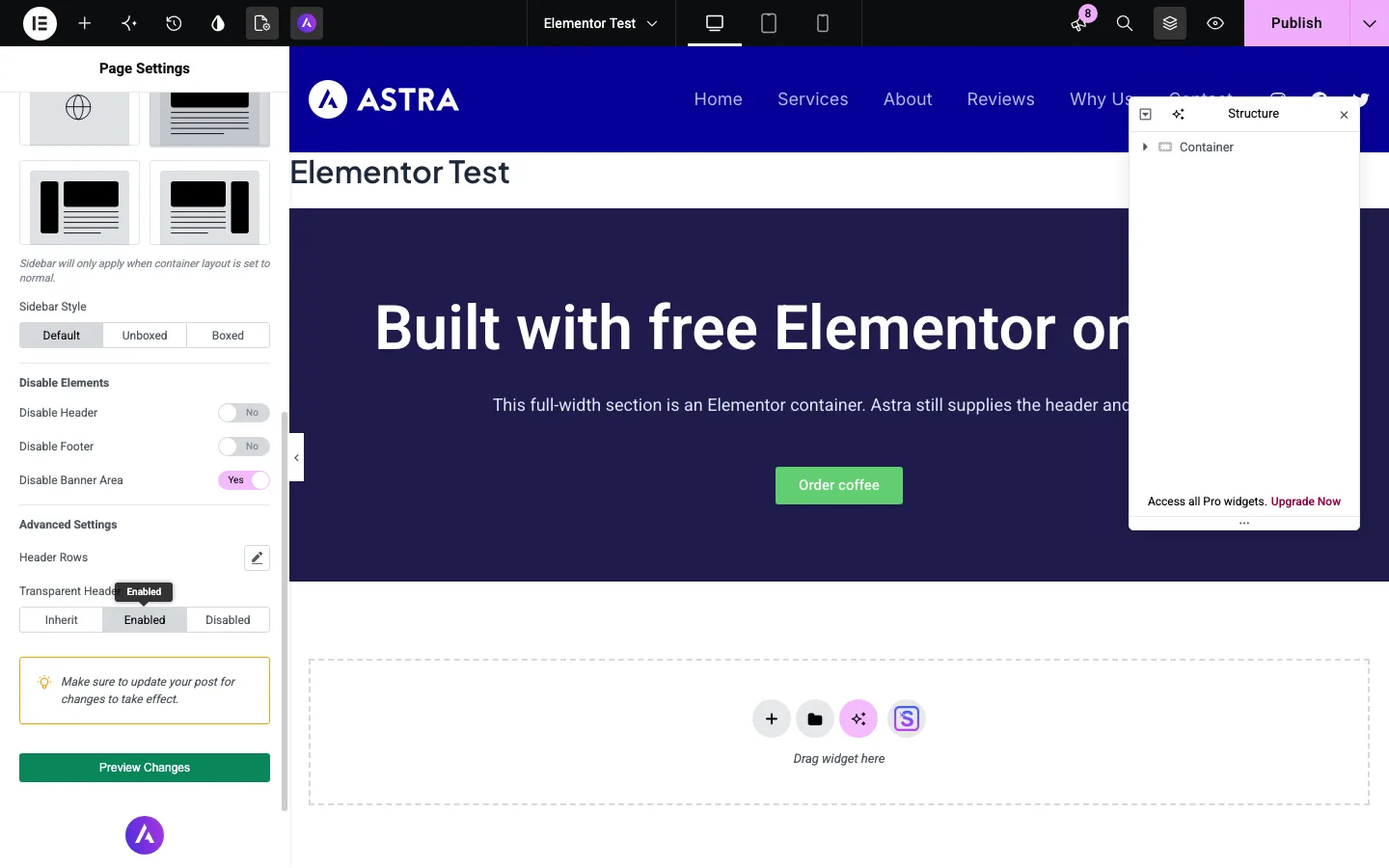
Task: Open the Elementor logo menu
Action: (x=40, y=23)
